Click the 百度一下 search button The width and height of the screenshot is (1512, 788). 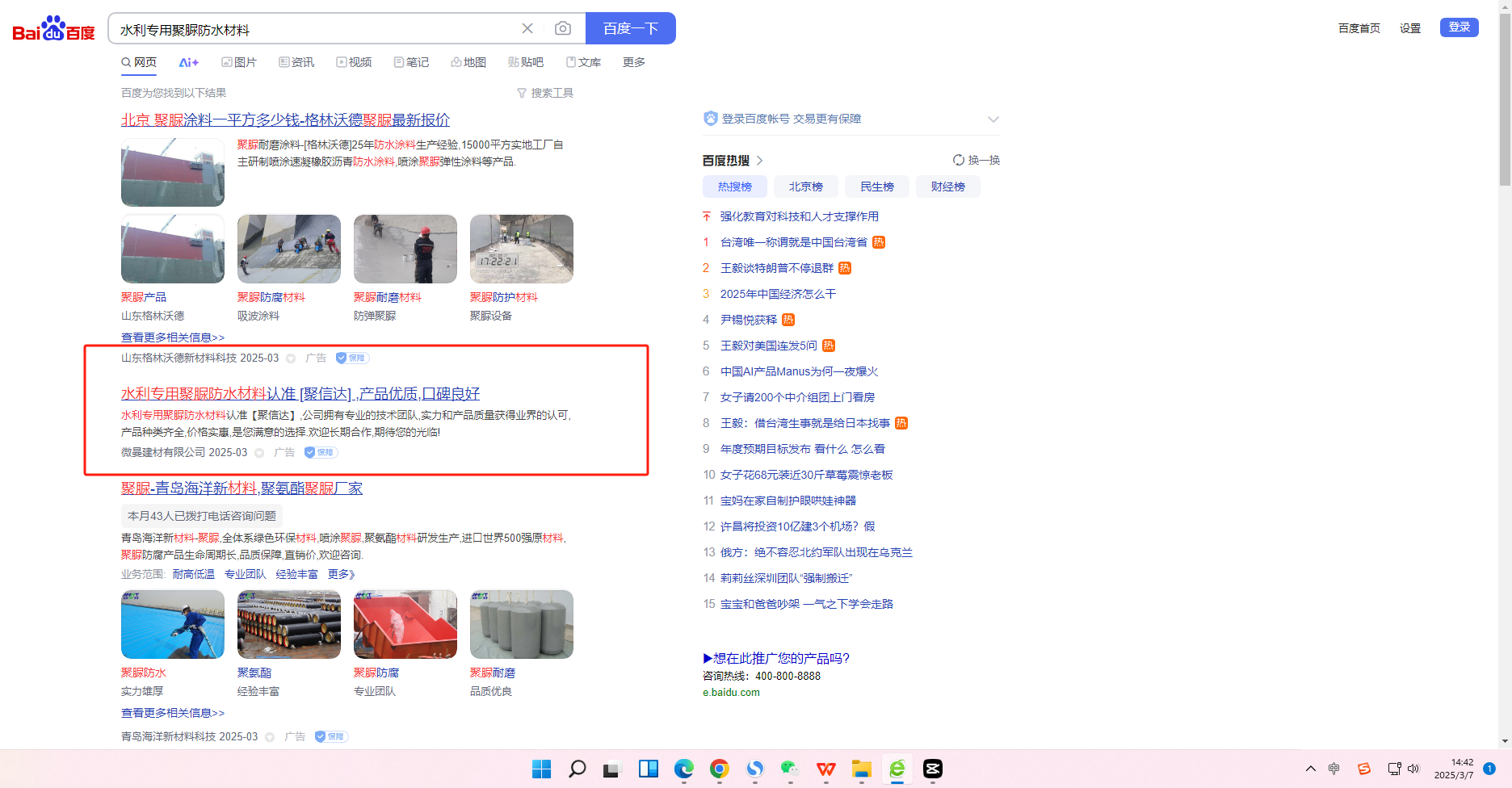(x=631, y=28)
